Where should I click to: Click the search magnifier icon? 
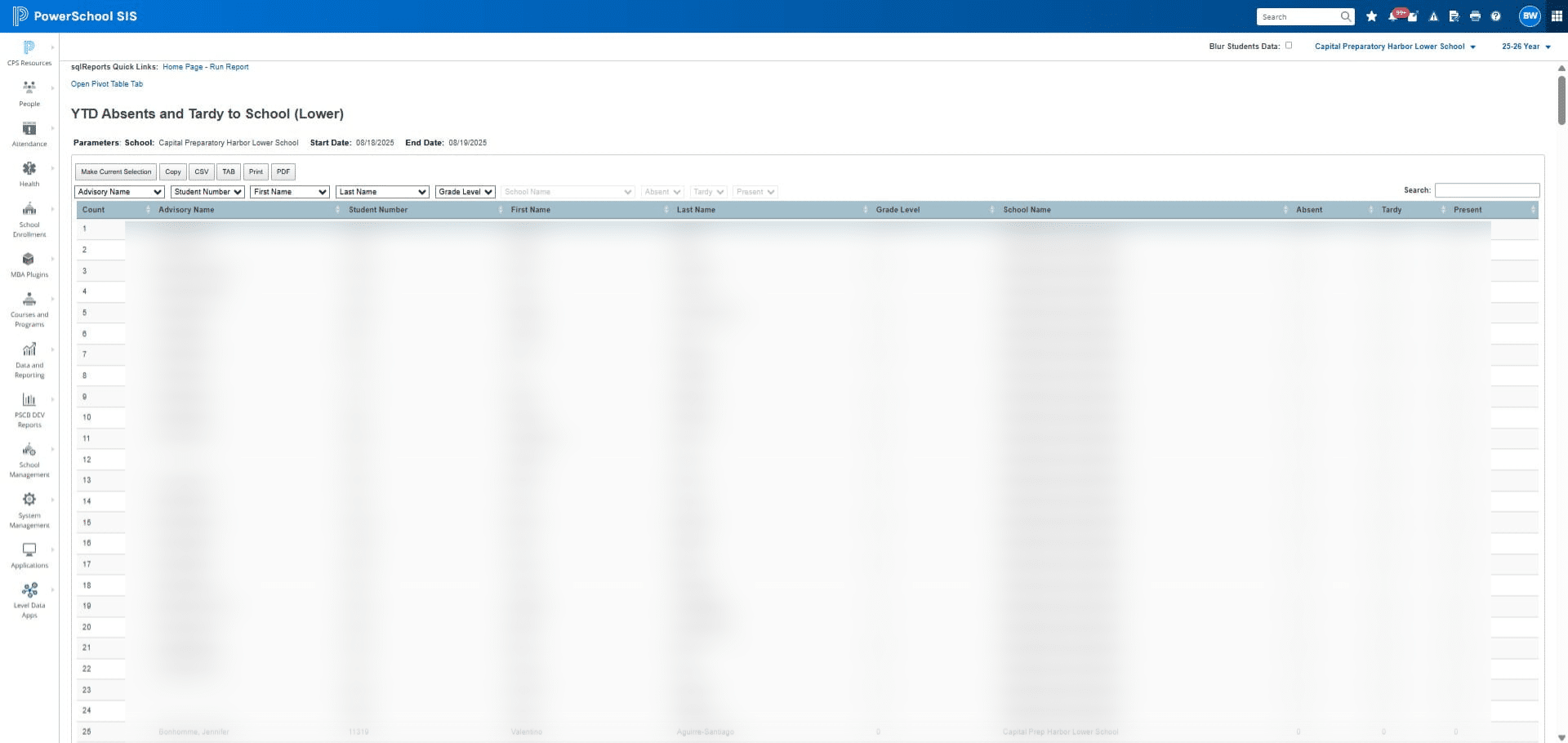pyautogui.click(x=1345, y=16)
